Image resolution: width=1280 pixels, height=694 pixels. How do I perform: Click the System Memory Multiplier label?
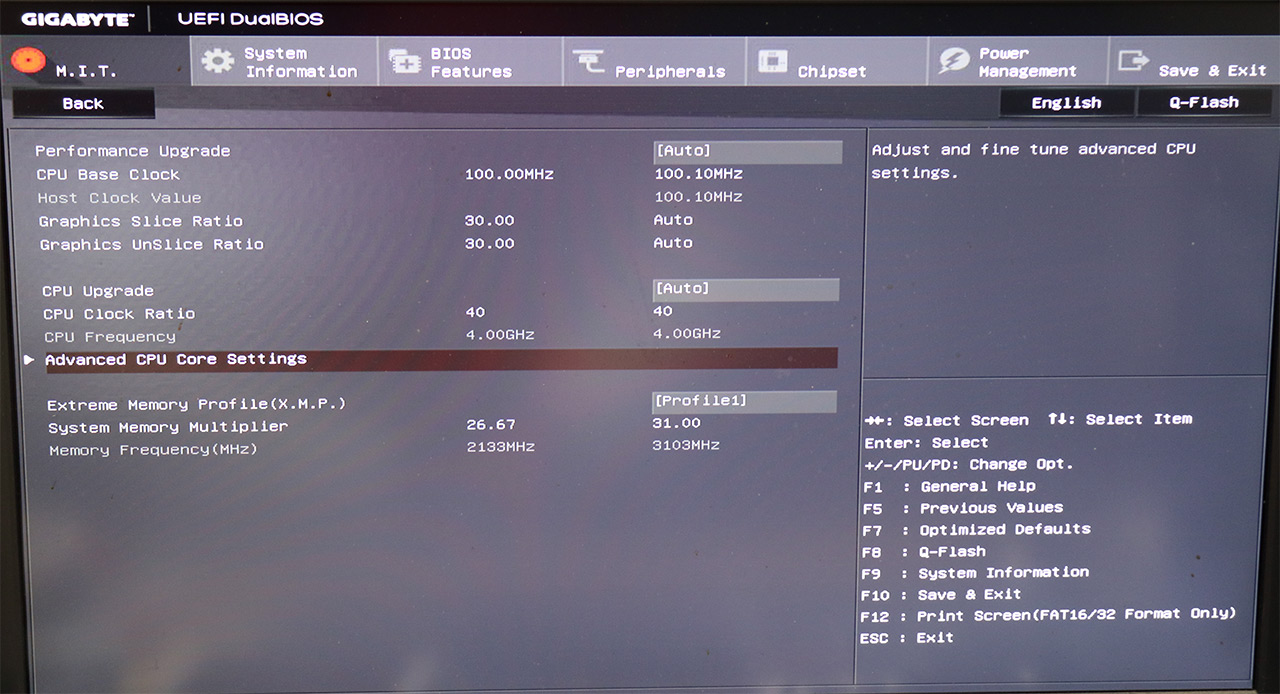168,427
